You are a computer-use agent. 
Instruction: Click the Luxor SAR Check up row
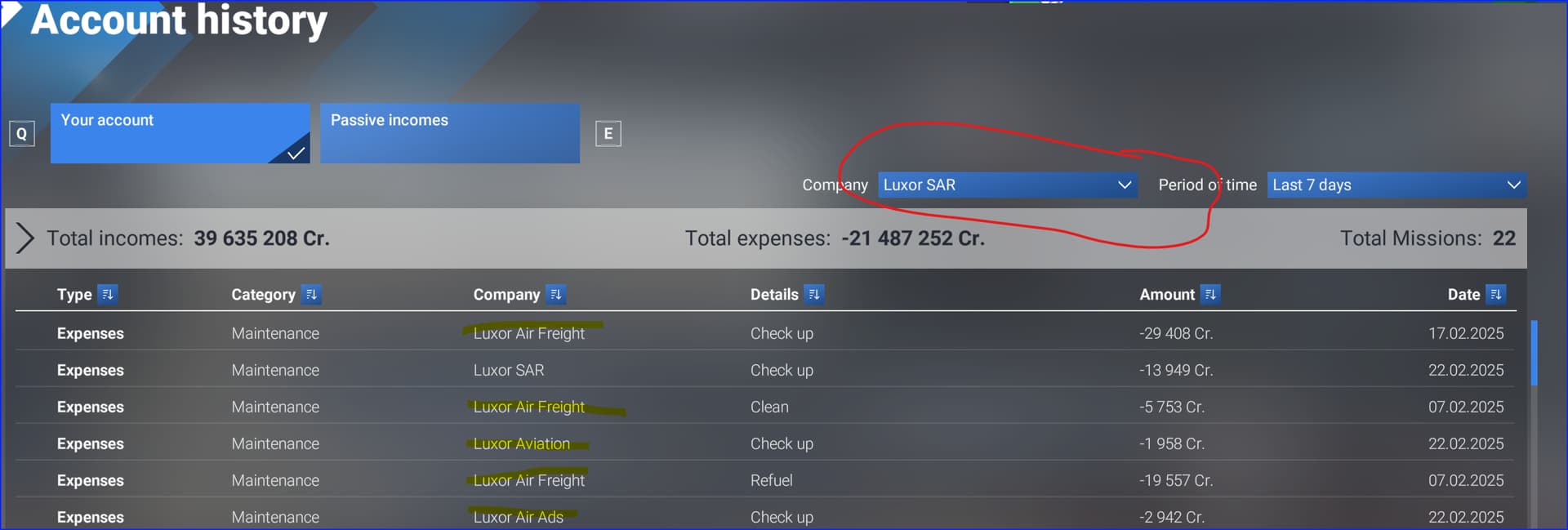point(764,370)
